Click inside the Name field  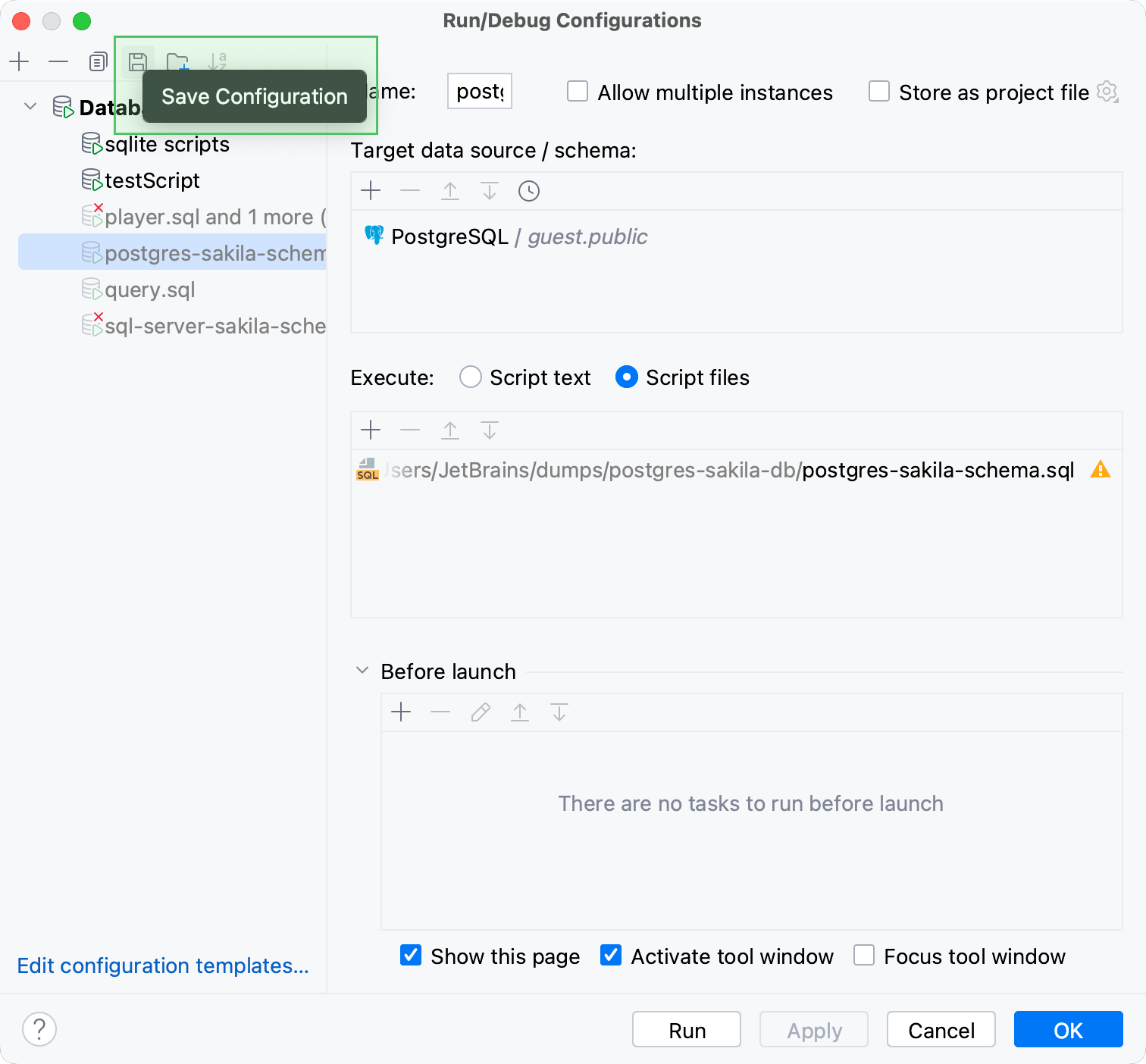479,91
